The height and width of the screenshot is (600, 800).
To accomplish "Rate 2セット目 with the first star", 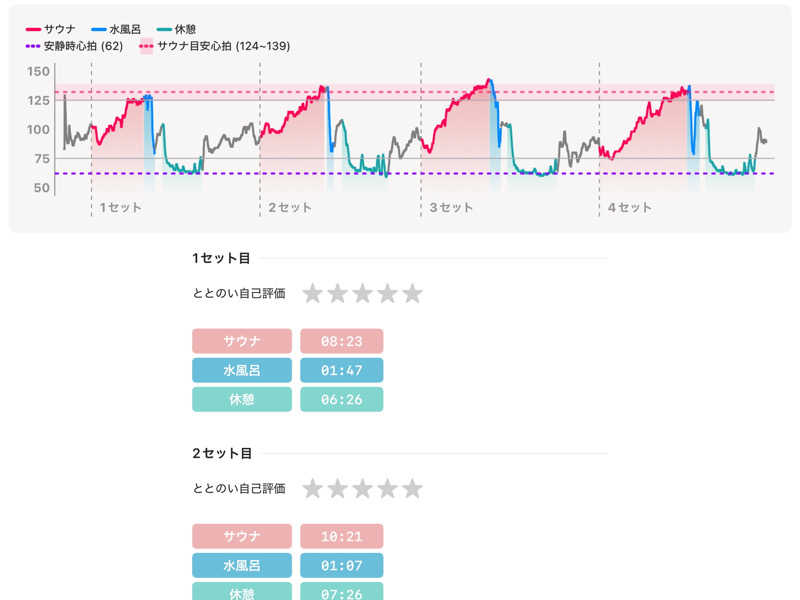I will coord(313,489).
